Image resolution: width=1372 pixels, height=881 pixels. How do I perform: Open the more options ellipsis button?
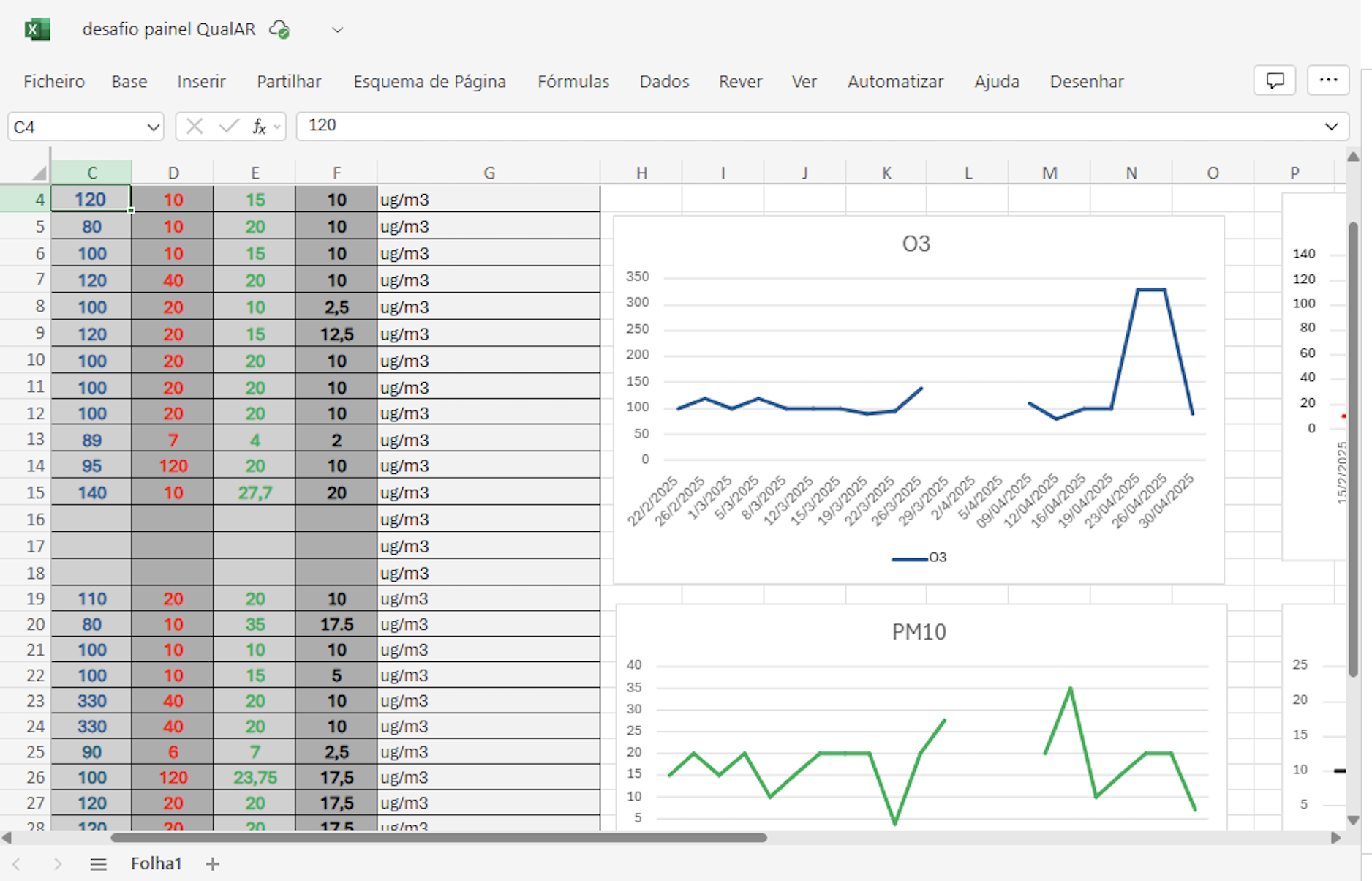coord(1328,80)
